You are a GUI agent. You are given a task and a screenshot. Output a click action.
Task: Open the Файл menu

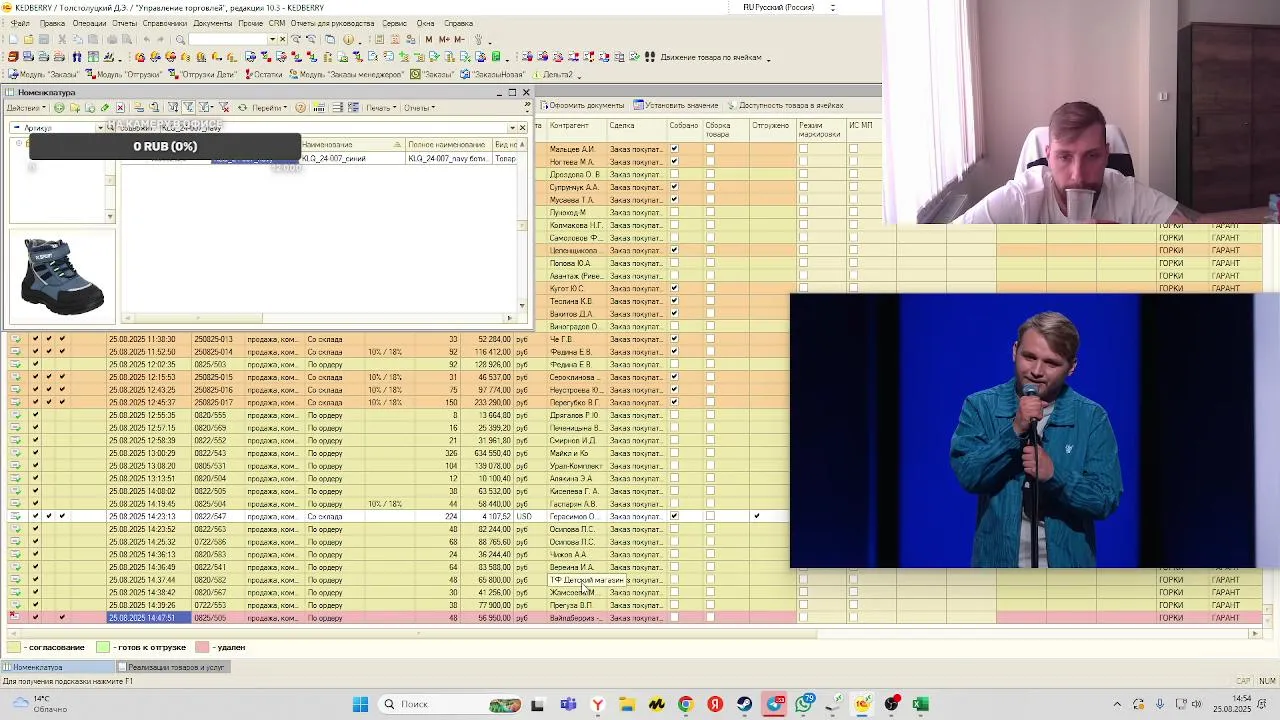[x=20, y=23]
